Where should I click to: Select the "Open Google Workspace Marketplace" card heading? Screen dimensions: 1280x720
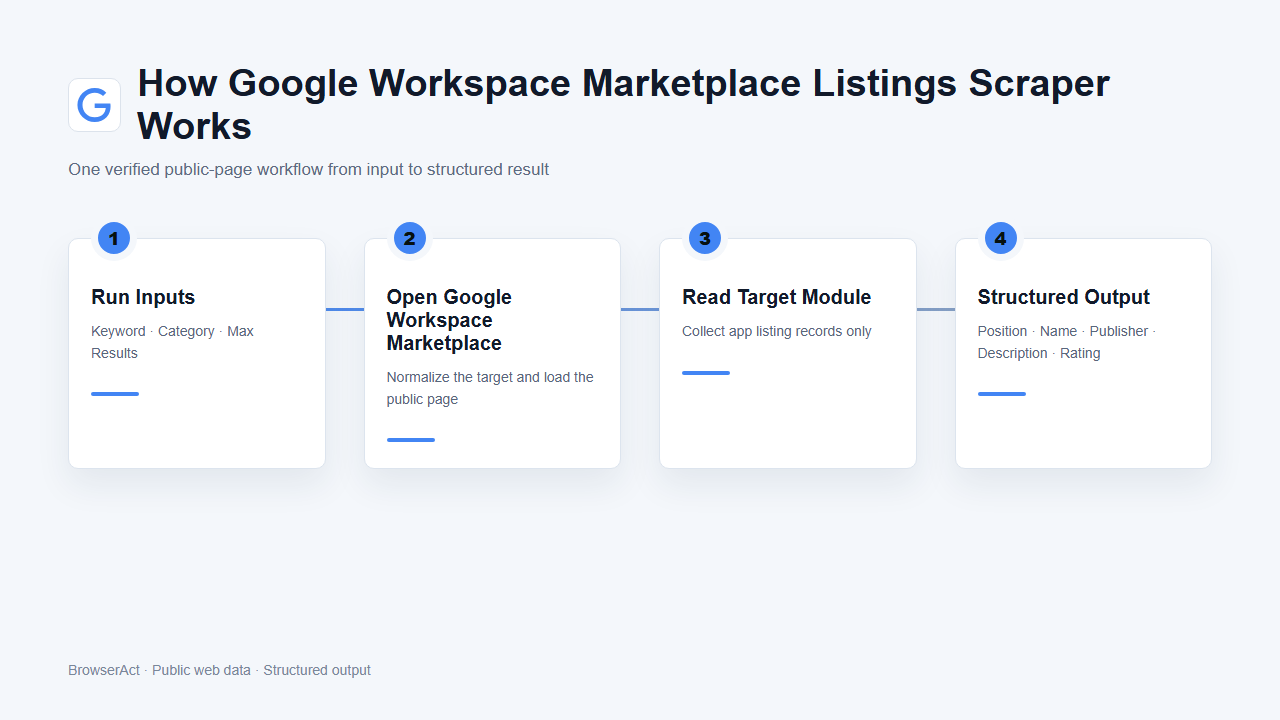(x=449, y=320)
